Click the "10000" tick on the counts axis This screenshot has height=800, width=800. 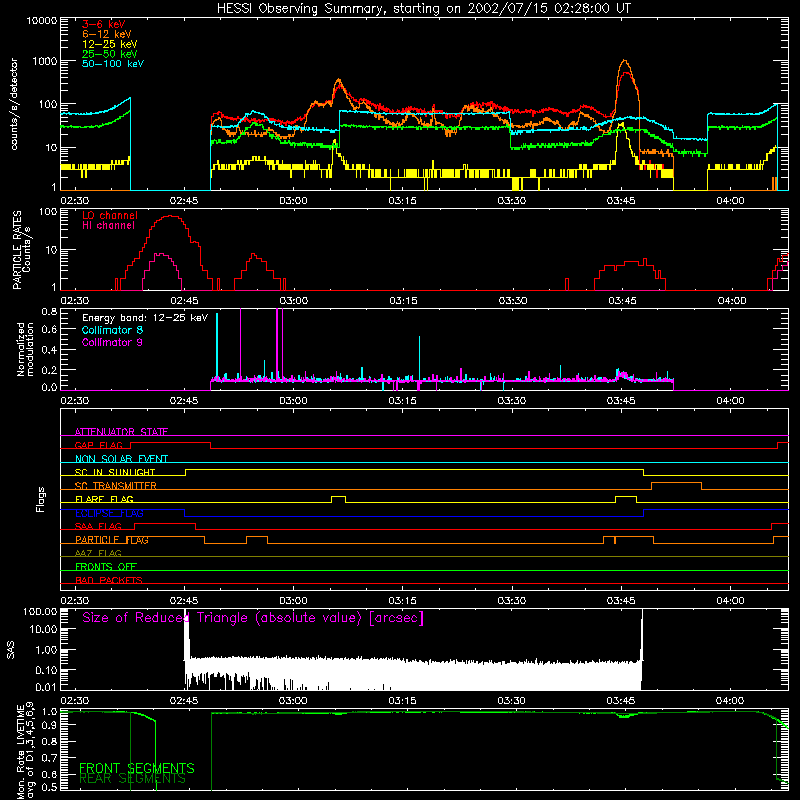click(42, 21)
